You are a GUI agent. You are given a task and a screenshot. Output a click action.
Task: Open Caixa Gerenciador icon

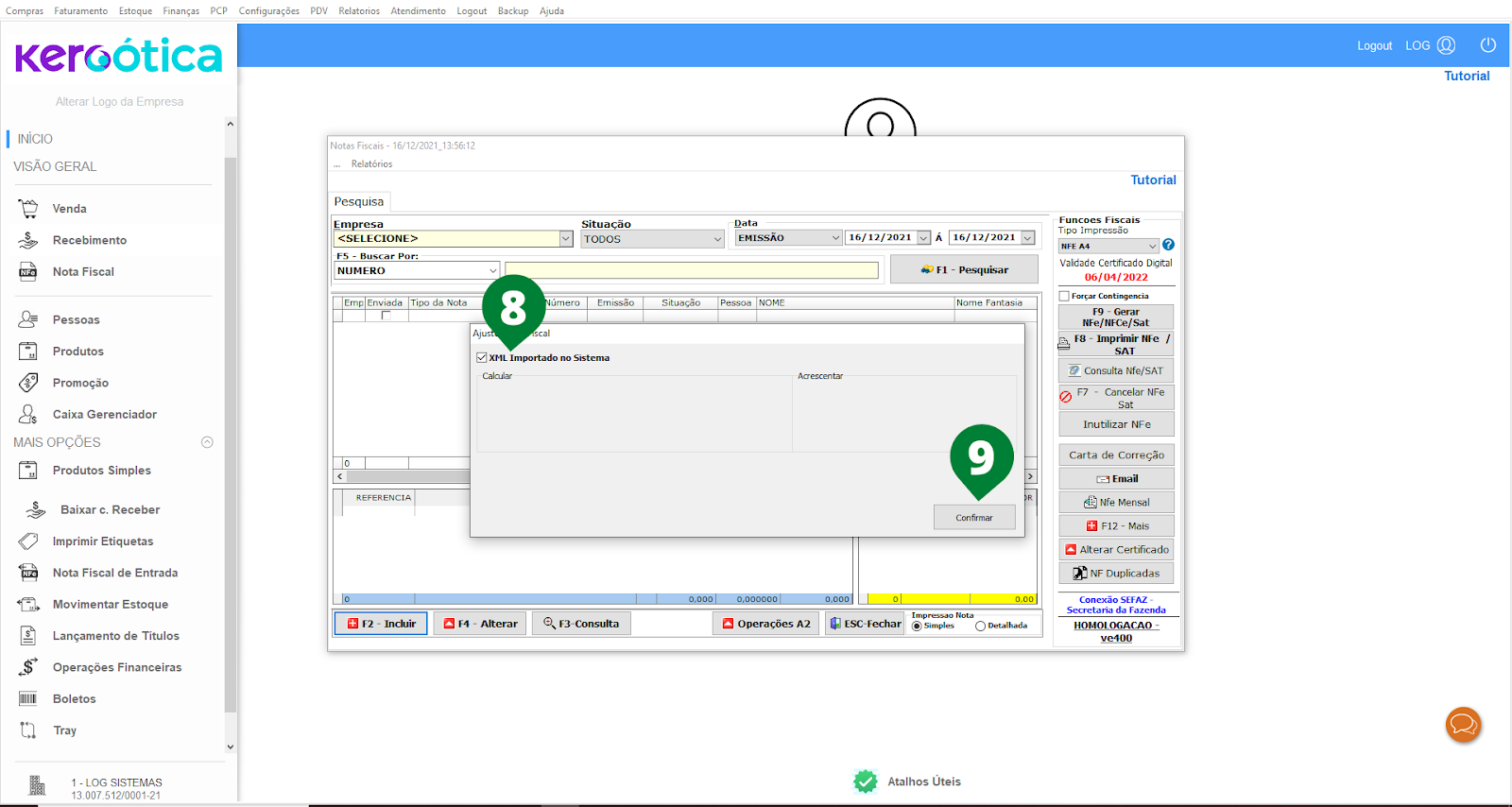point(28,414)
